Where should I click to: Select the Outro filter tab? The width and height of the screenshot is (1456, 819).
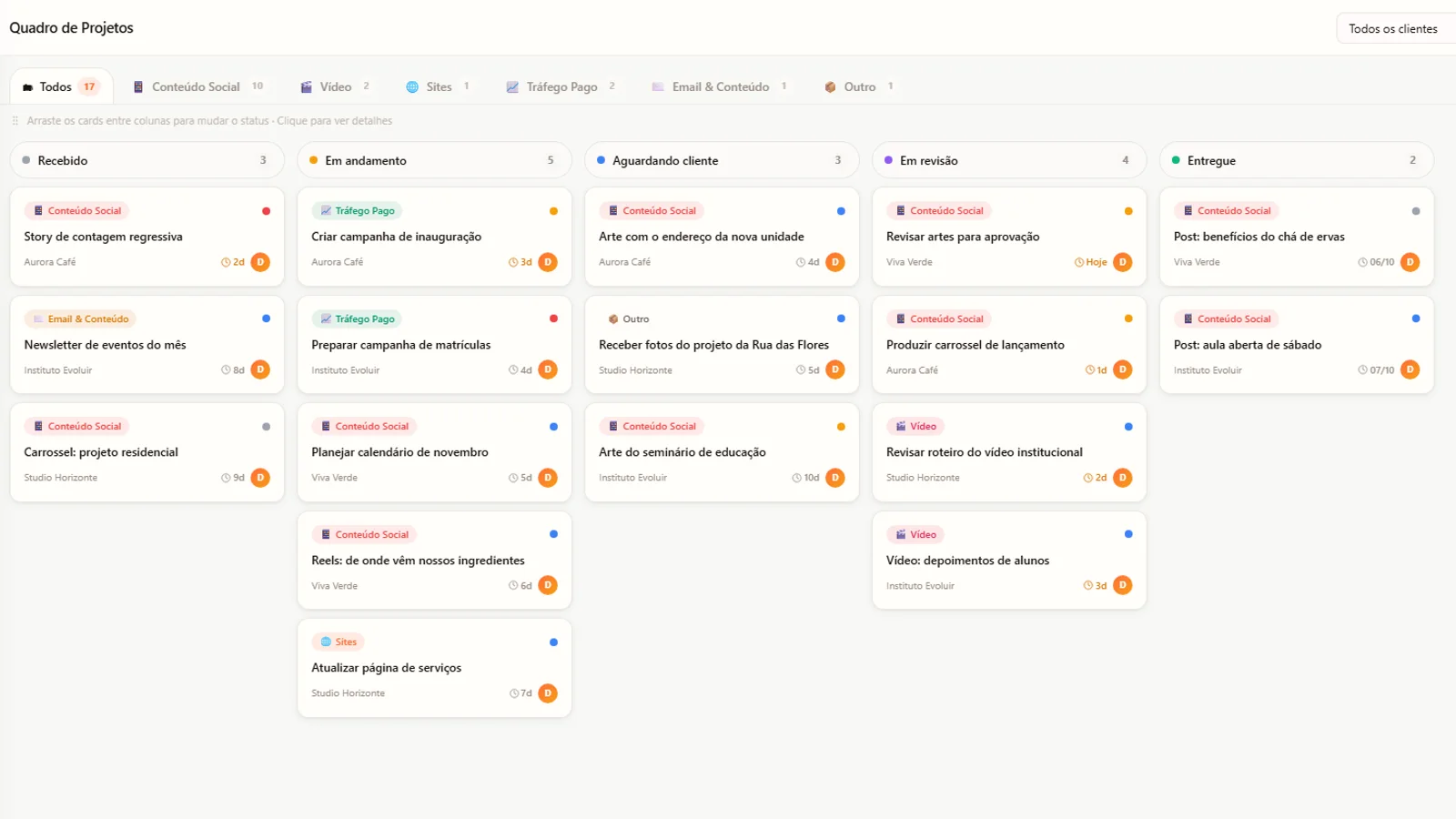point(859,86)
